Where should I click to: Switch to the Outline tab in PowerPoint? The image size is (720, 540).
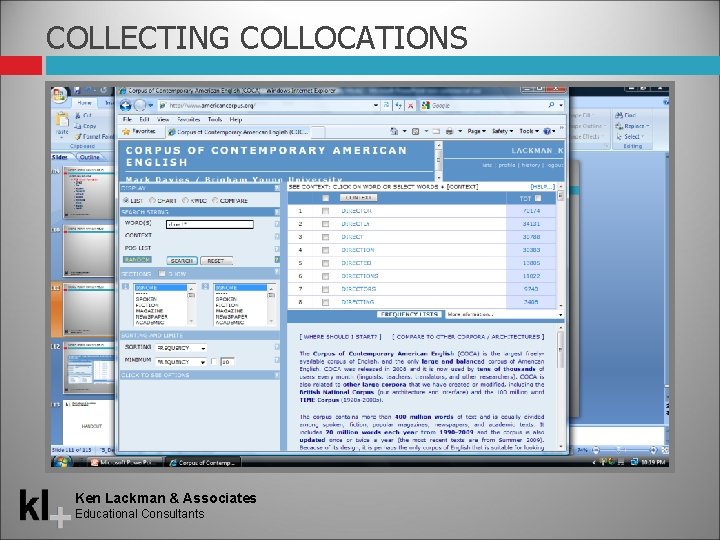(90, 157)
